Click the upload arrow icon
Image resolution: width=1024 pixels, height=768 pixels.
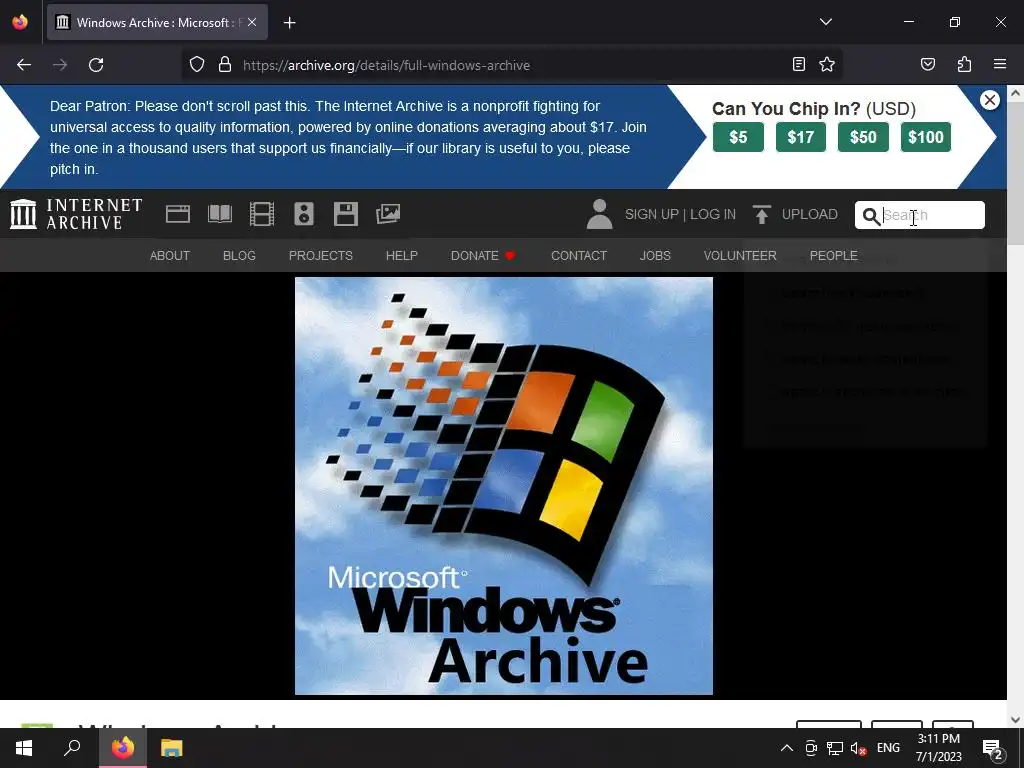click(761, 214)
